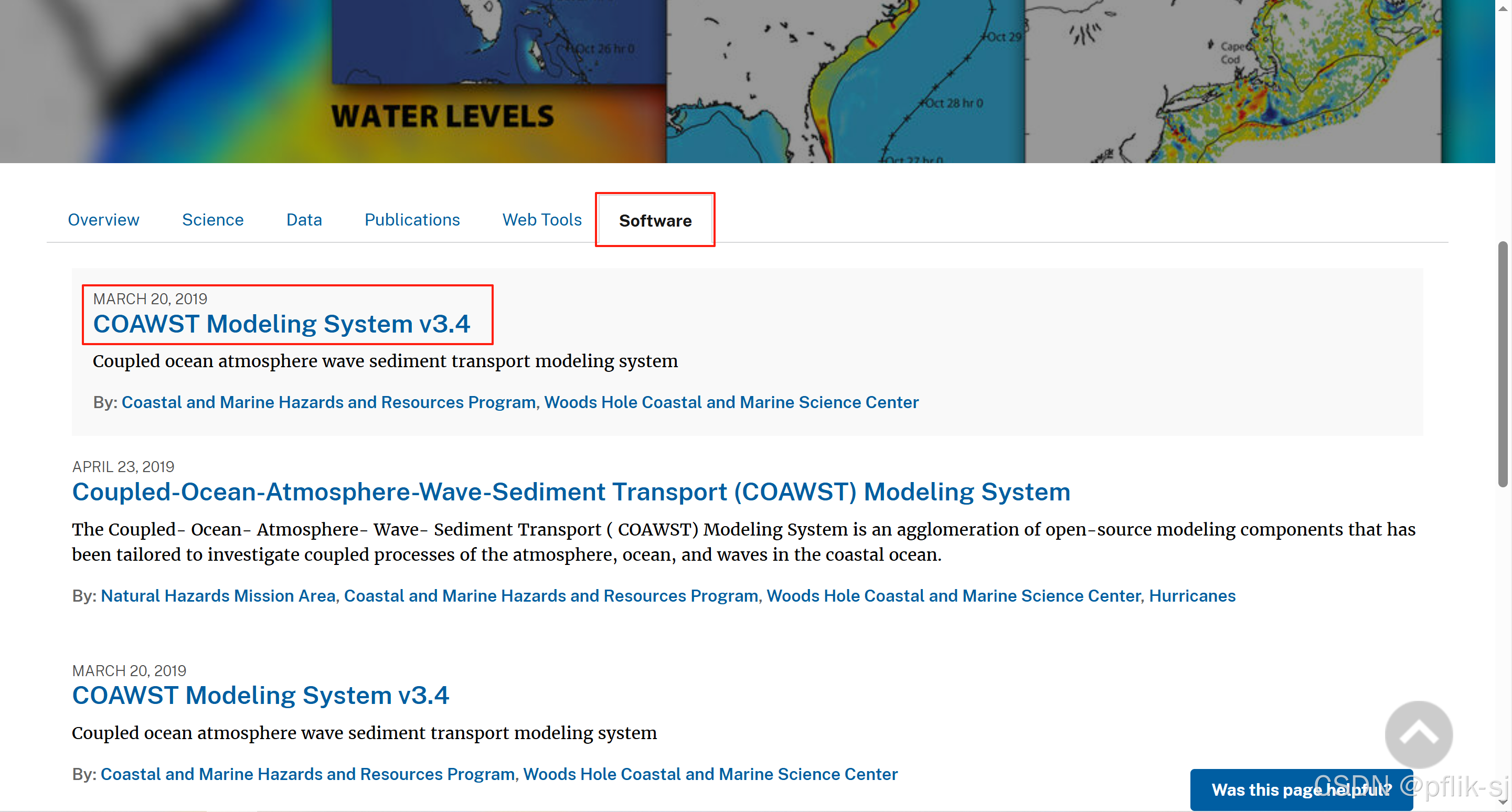Viewport: 1512px width, 812px height.
Task: Click the vertical scrollbar thumb
Action: (x=1503, y=364)
